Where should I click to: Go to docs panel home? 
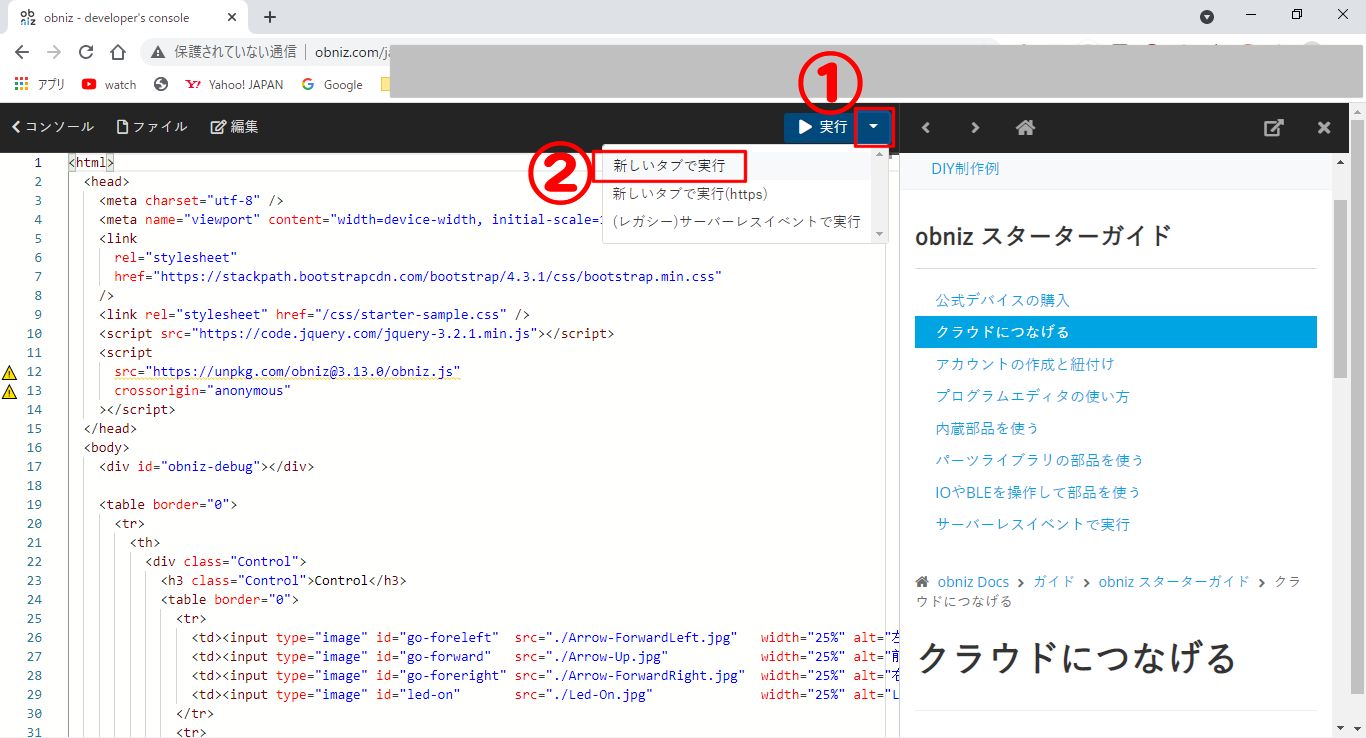tap(1025, 127)
